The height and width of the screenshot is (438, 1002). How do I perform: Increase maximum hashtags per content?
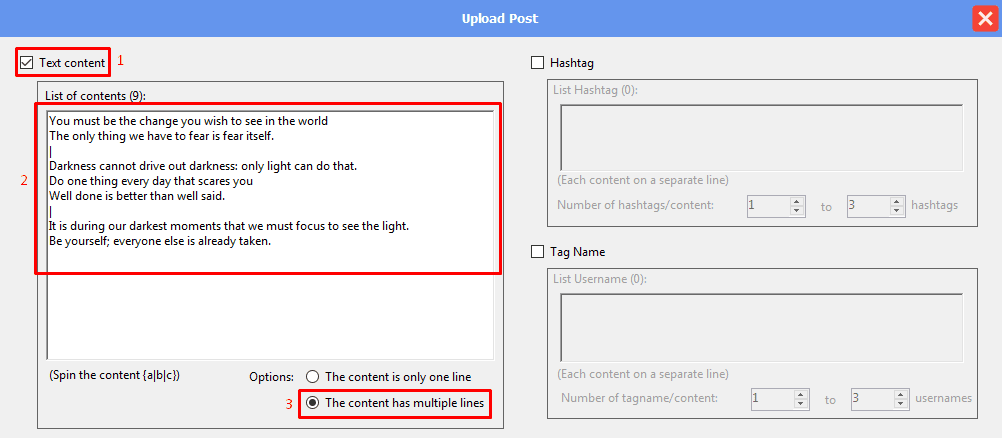[897, 201]
